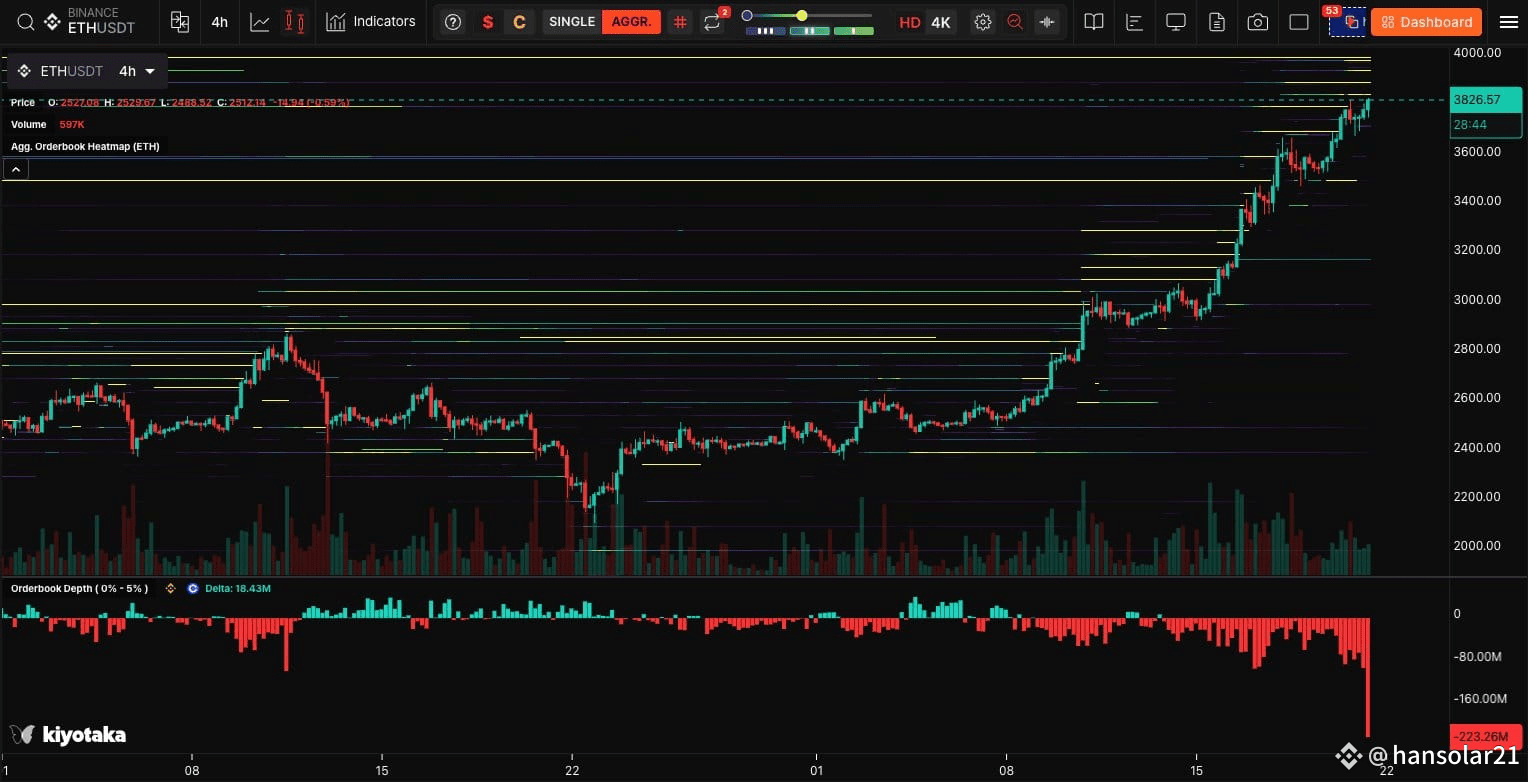The height and width of the screenshot is (782, 1528).
Task: Click the Delta: 18.43M value
Action: [x=238, y=588]
